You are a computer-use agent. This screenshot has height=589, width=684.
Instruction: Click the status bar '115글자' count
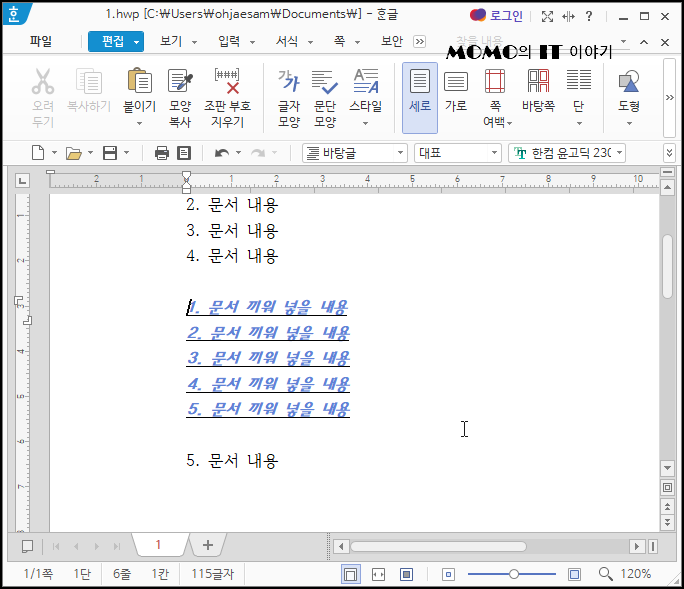pos(212,574)
